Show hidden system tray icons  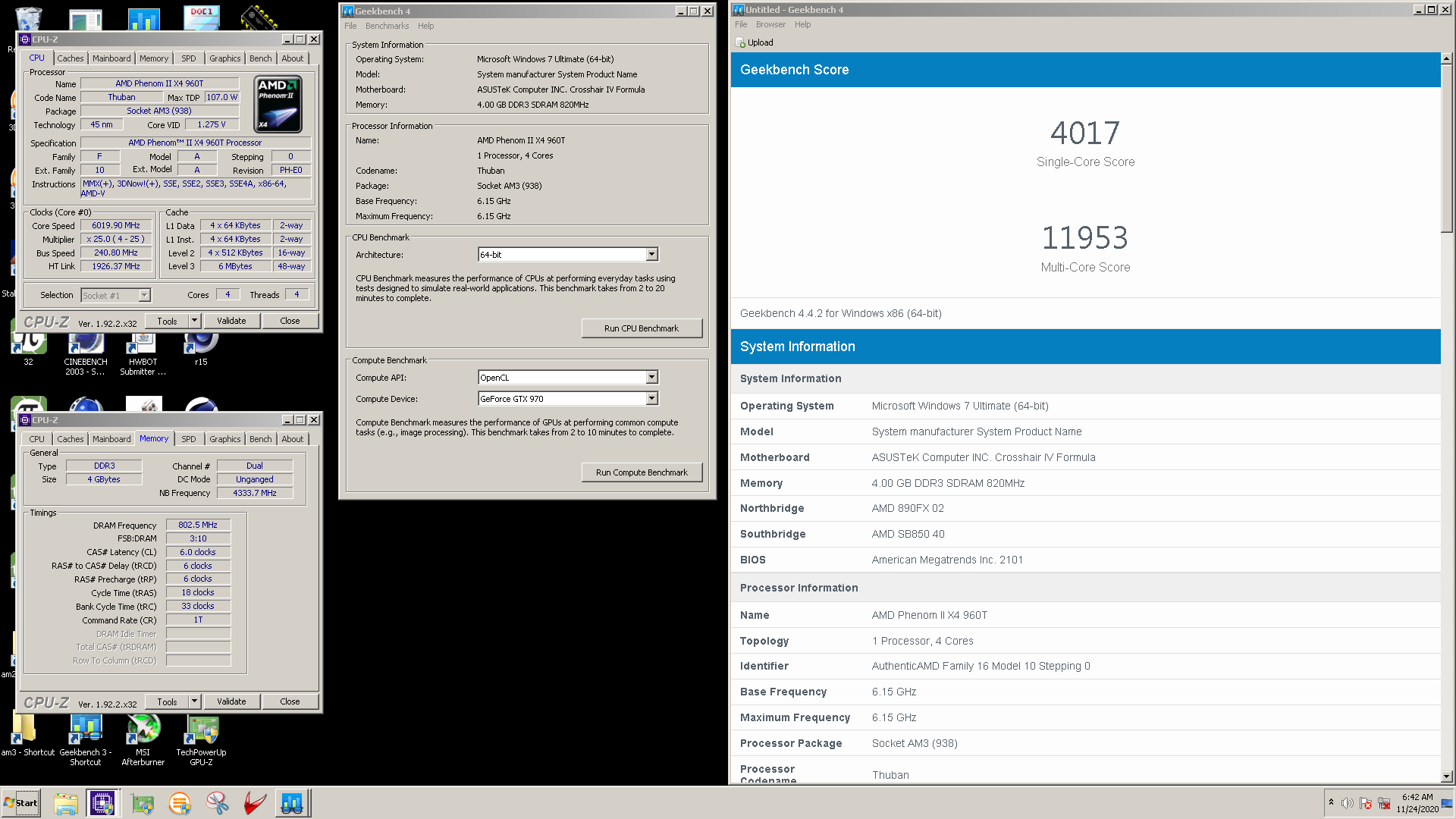tap(1331, 802)
